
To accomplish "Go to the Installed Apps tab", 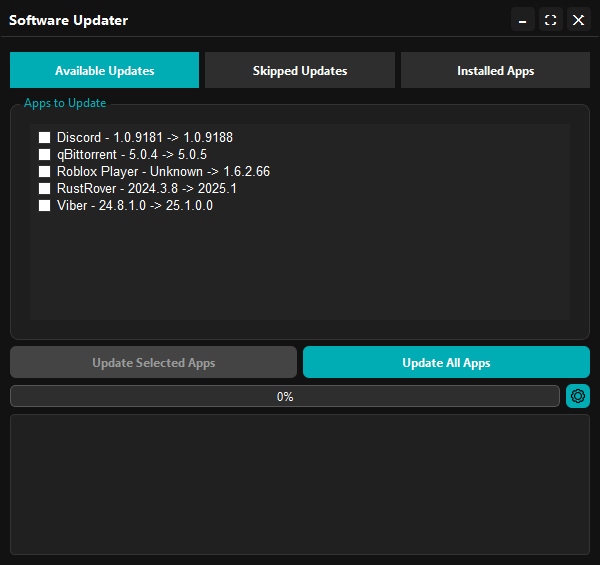I will coord(496,70).
